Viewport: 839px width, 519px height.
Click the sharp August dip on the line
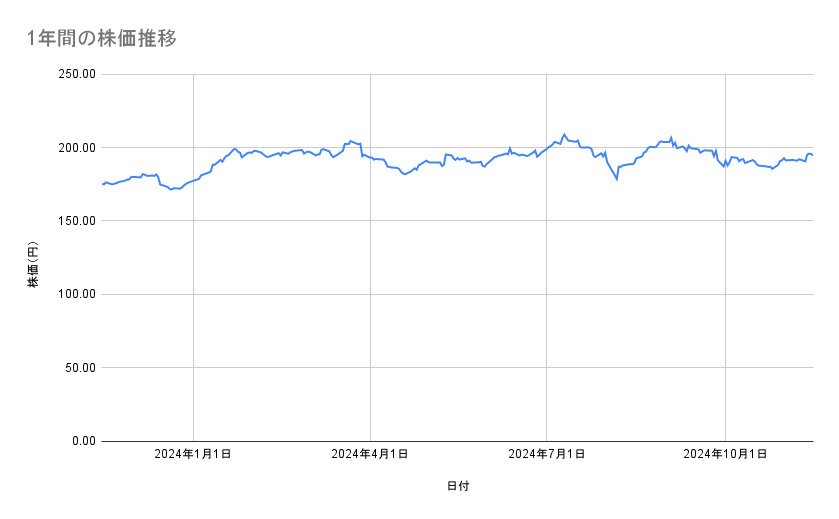tap(617, 179)
